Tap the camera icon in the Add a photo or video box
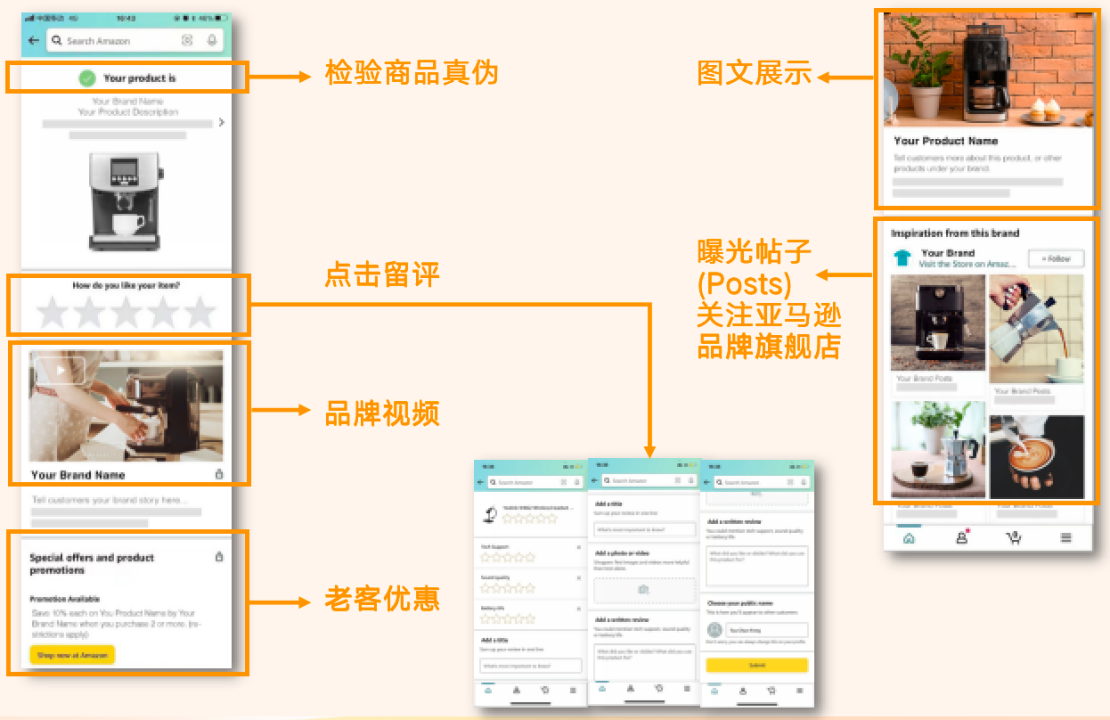The width and height of the screenshot is (1110, 720). click(x=643, y=590)
